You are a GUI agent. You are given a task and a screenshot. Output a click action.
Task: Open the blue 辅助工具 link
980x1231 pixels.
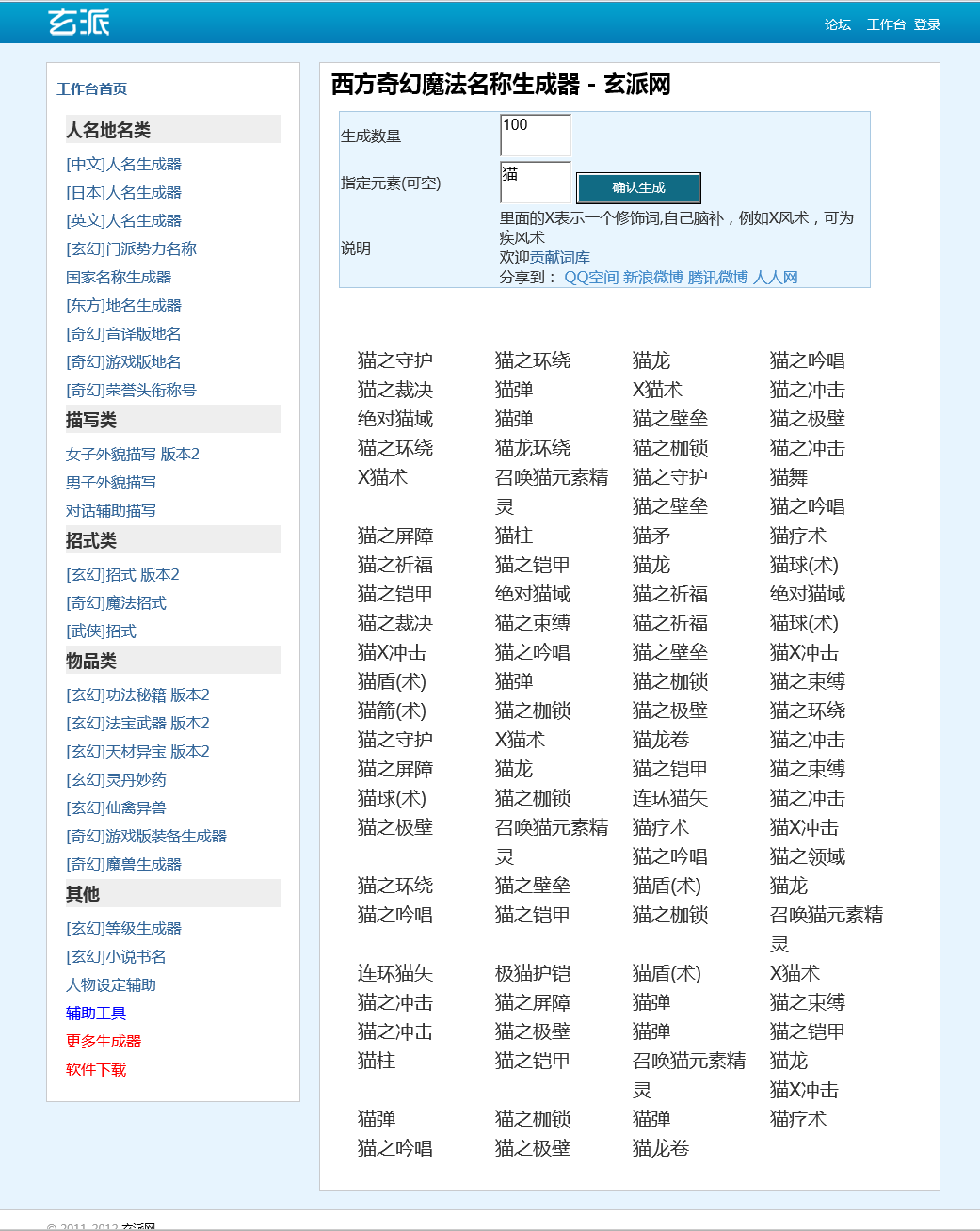point(96,1013)
